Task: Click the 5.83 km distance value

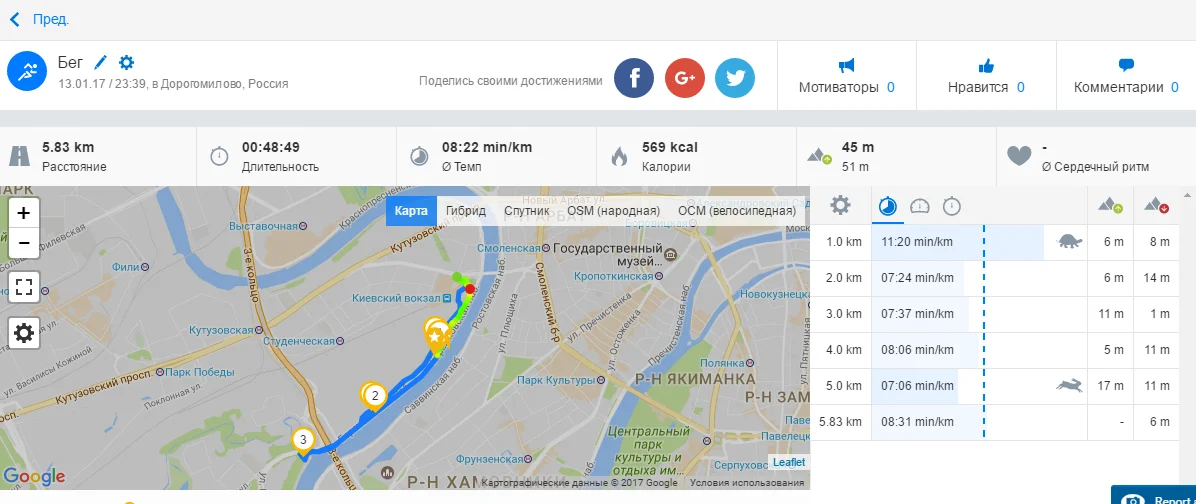Action: pos(68,148)
